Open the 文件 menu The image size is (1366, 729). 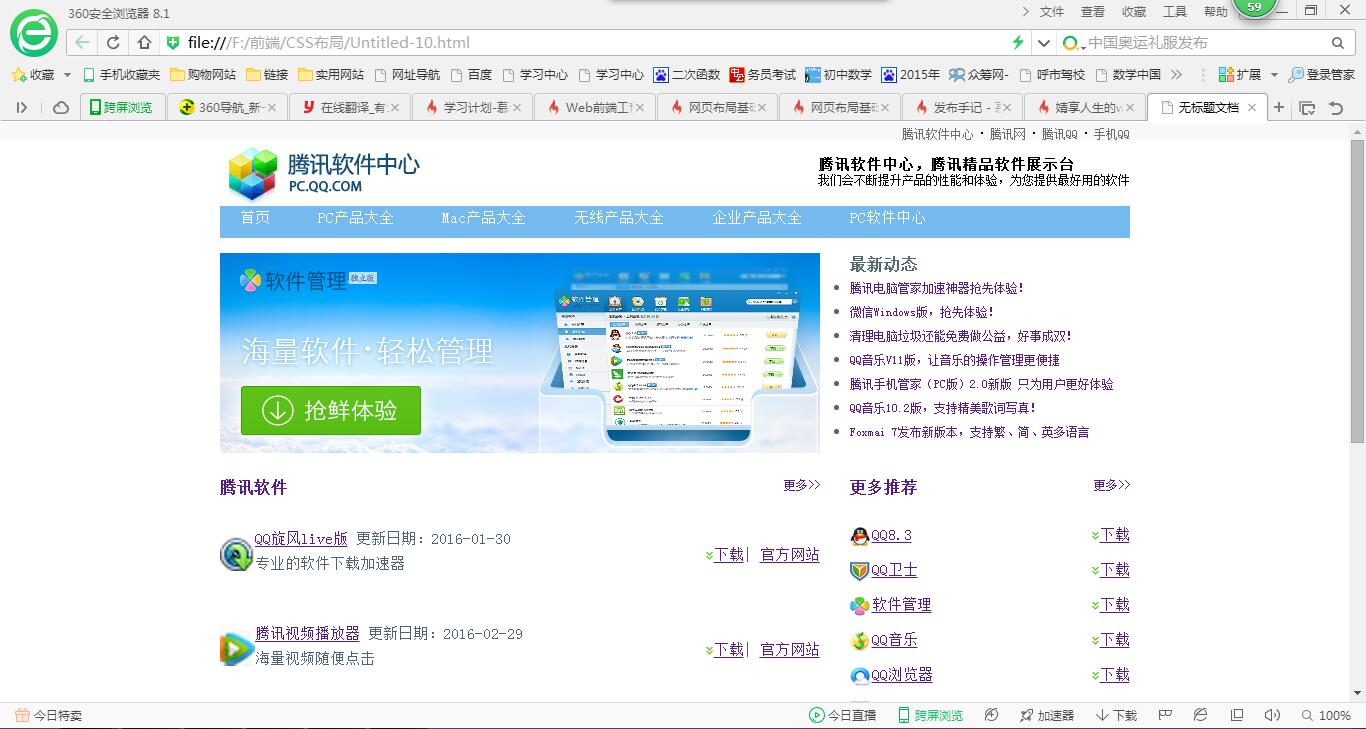(x=1052, y=12)
